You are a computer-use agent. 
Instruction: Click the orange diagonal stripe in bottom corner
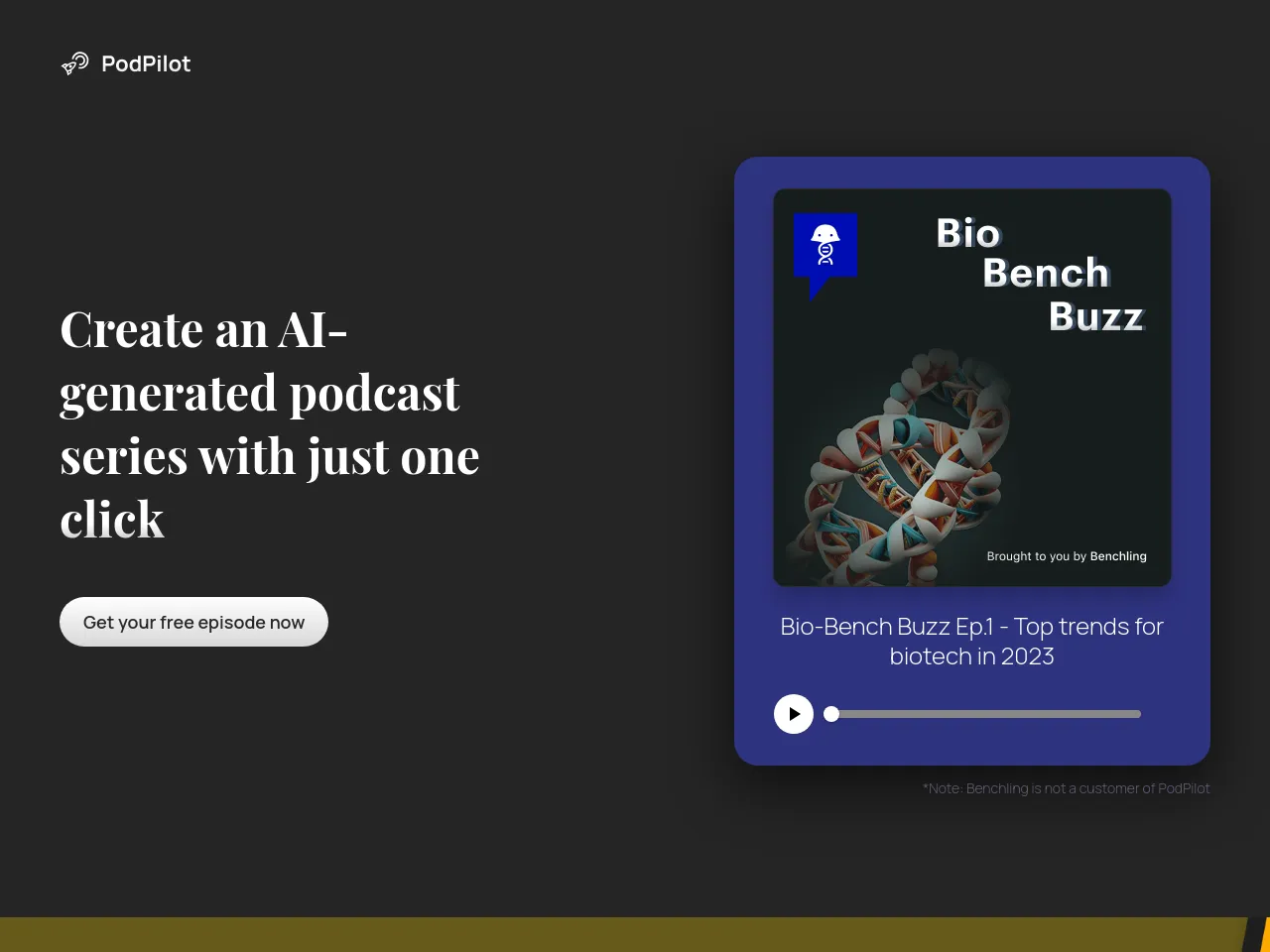(1265, 937)
